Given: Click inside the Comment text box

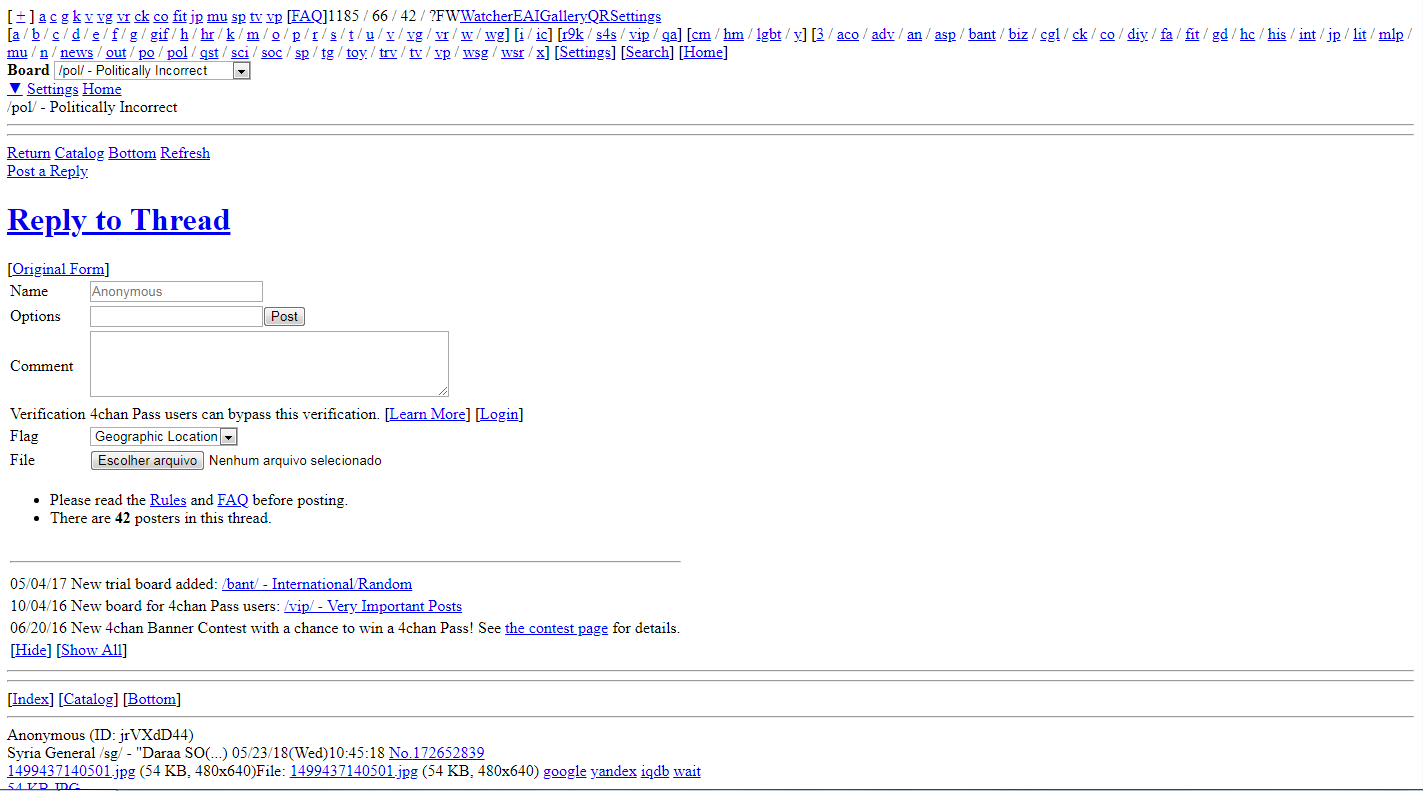Looking at the screenshot, I should point(268,363).
